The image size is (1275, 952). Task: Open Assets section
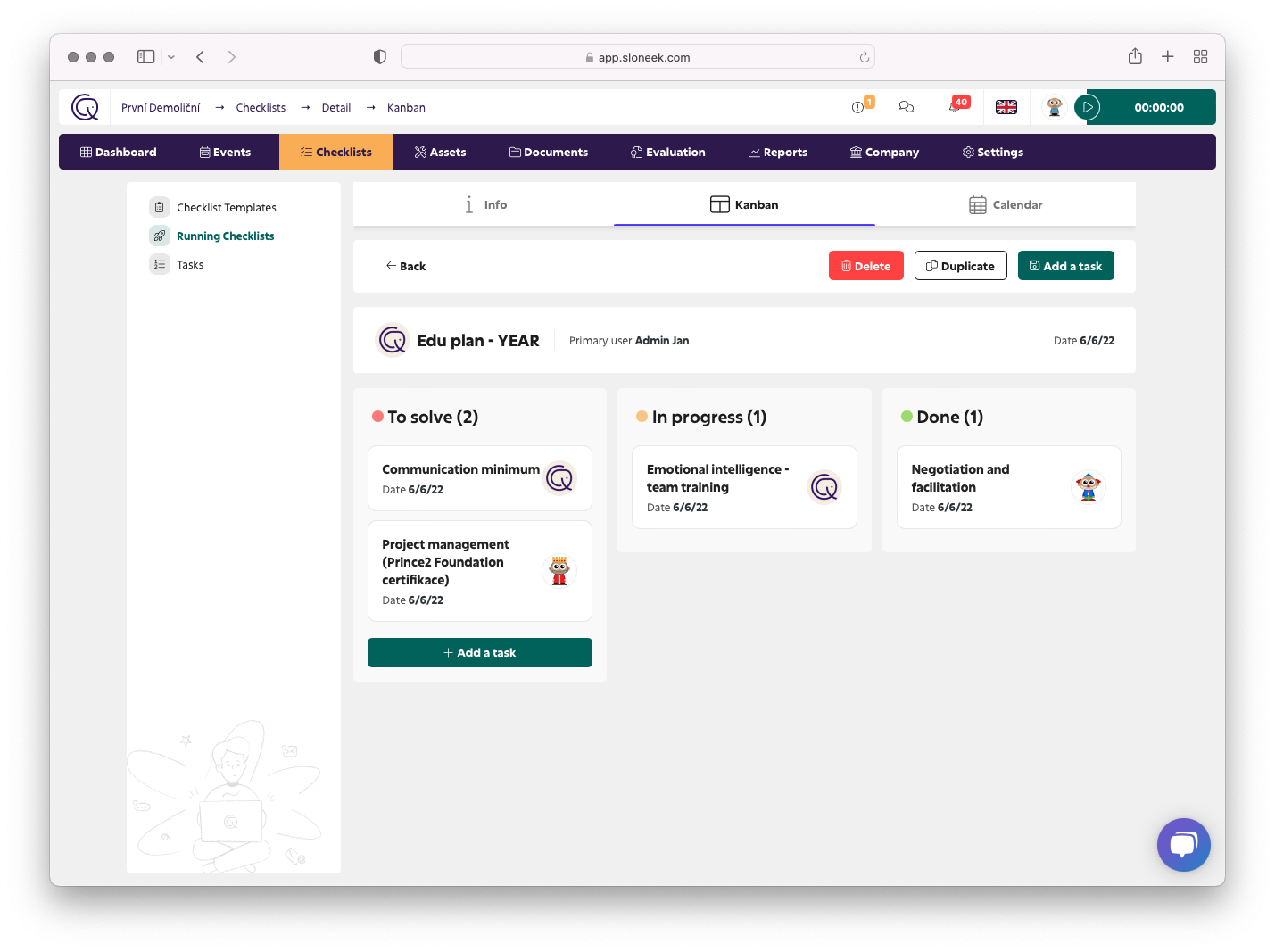440,152
